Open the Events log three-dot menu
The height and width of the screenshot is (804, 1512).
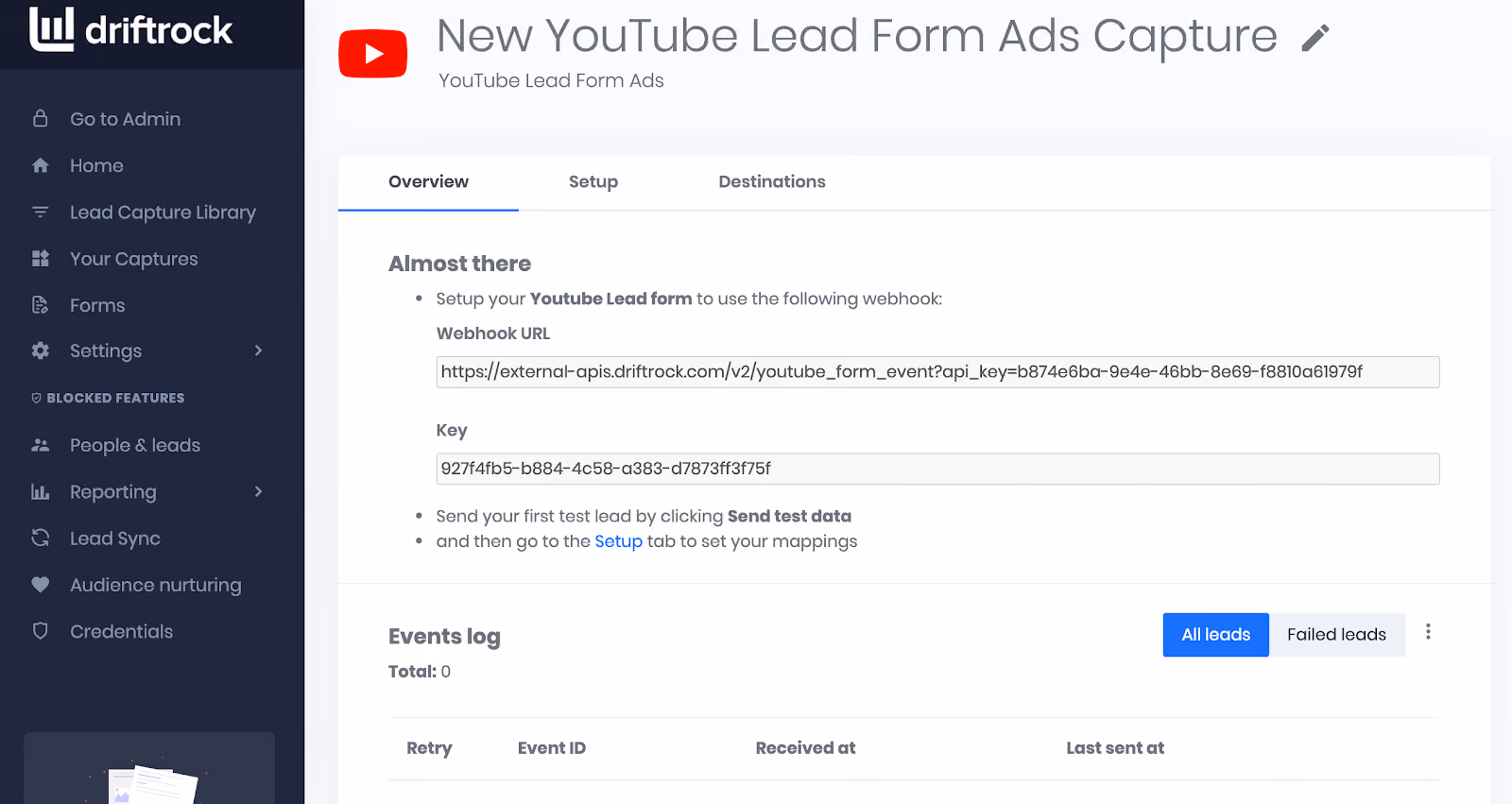click(1428, 632)
